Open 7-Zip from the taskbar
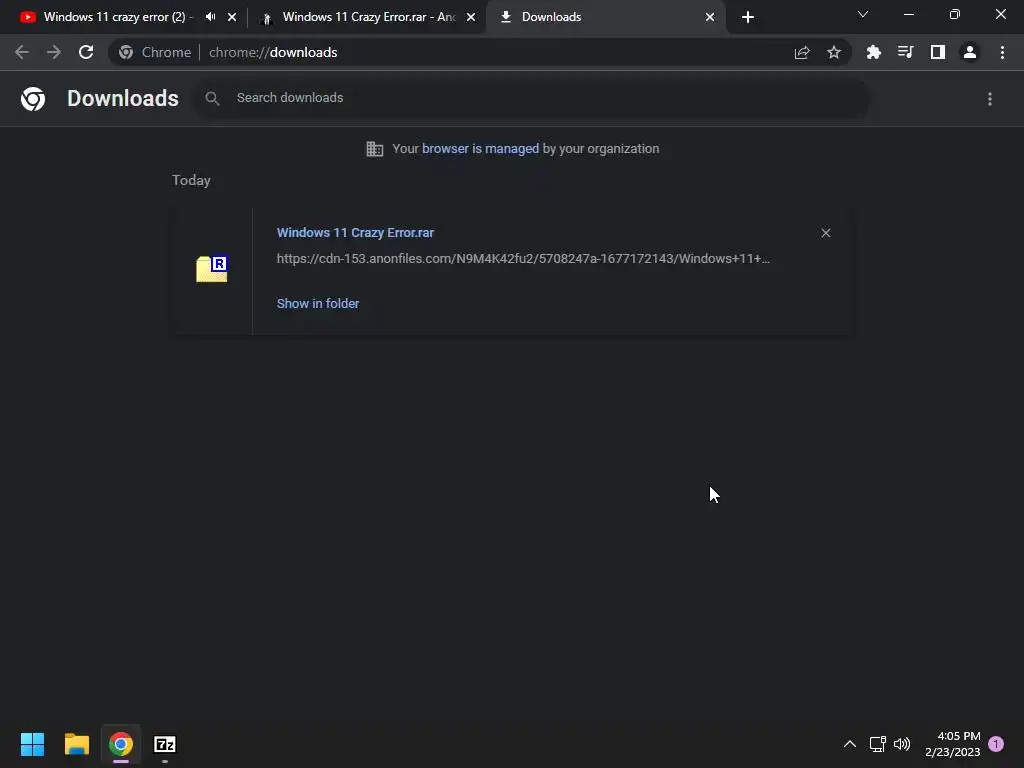1024x768 pixels. pos(165,744)
